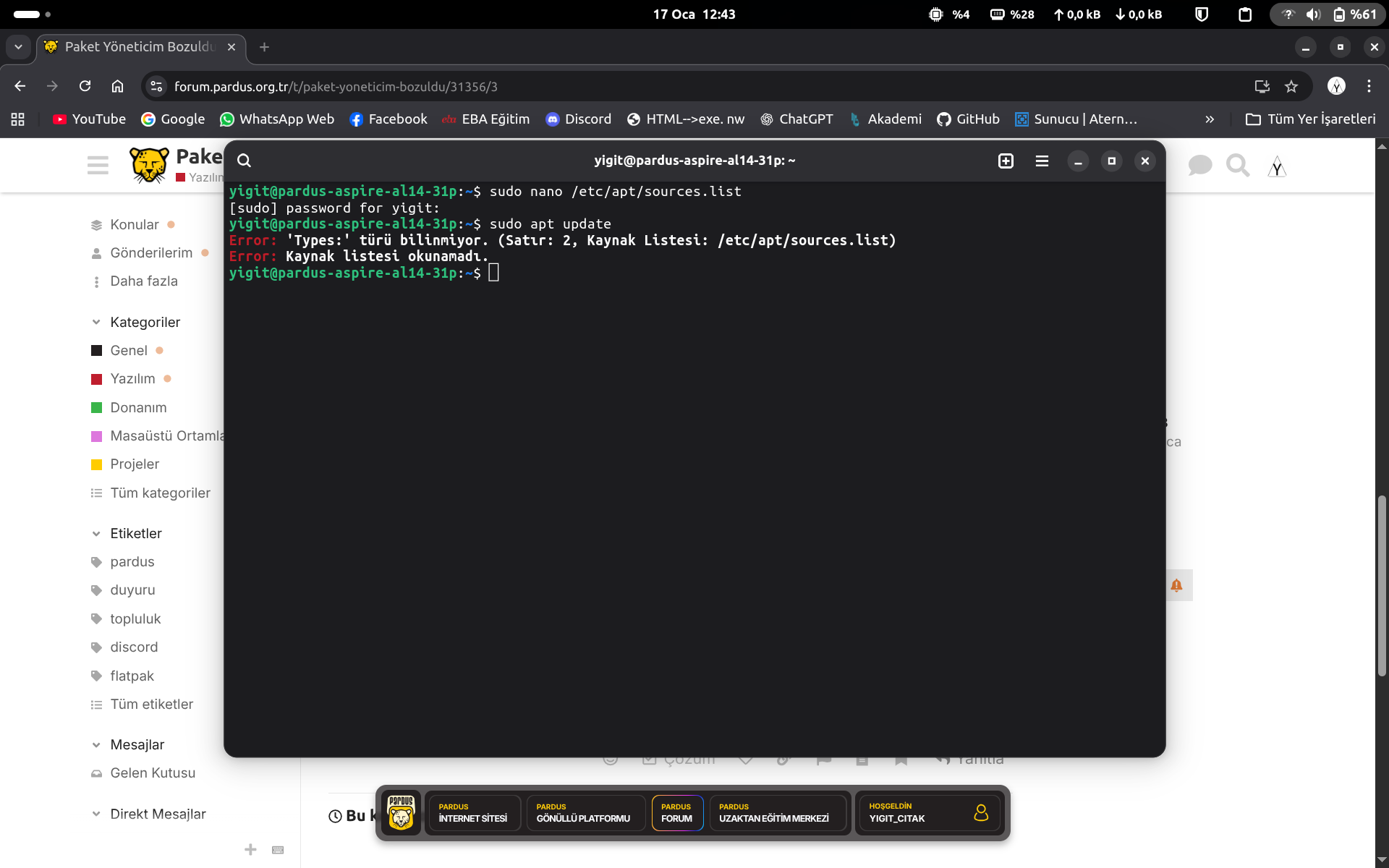The height and width of the screenshot is (868, 1389).
Task: Click the orange notification bell
Action: [1176, 585]
